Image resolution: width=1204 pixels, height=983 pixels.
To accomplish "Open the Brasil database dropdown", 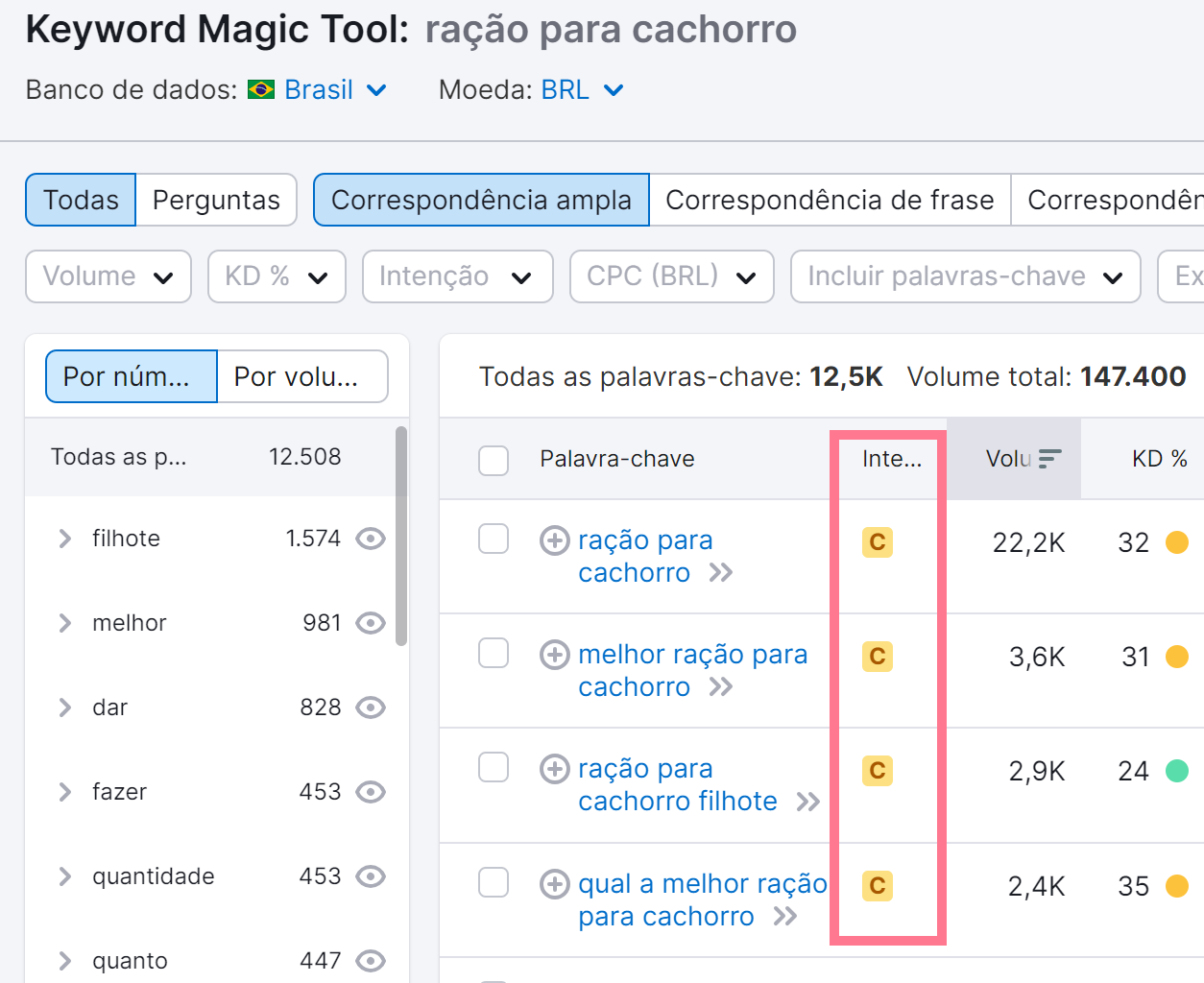I will coord(335,90).
